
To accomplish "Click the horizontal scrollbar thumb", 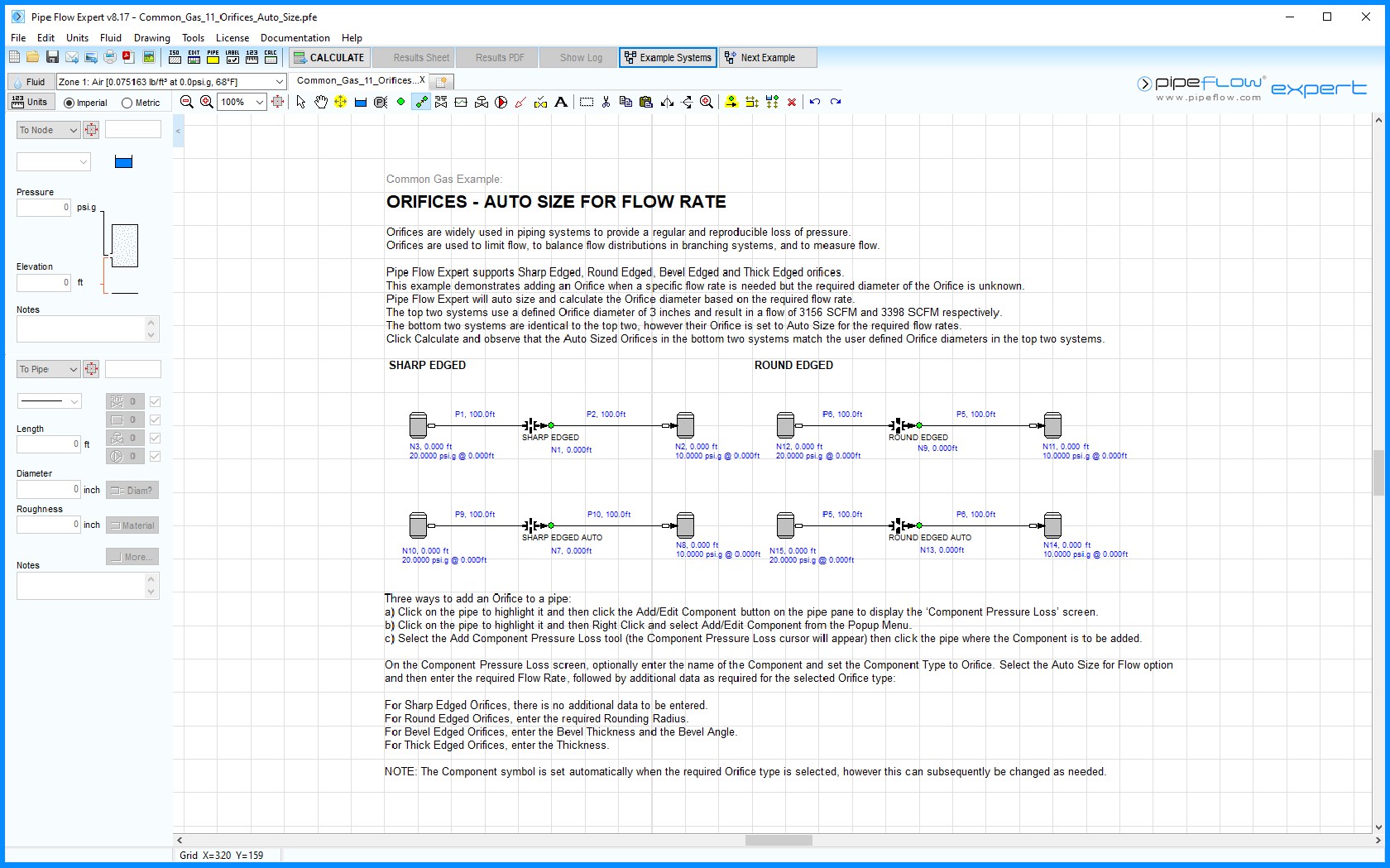I will 779,840.
